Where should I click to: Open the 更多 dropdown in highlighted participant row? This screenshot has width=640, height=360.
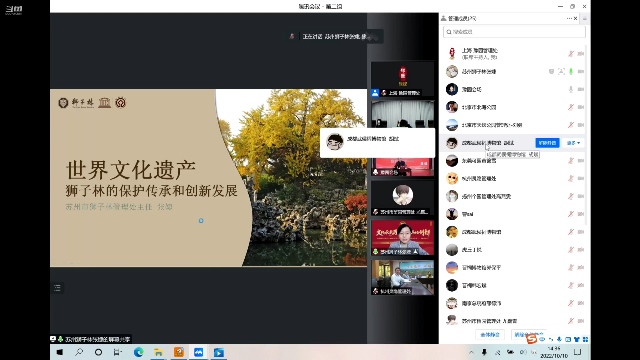point(573,143)
